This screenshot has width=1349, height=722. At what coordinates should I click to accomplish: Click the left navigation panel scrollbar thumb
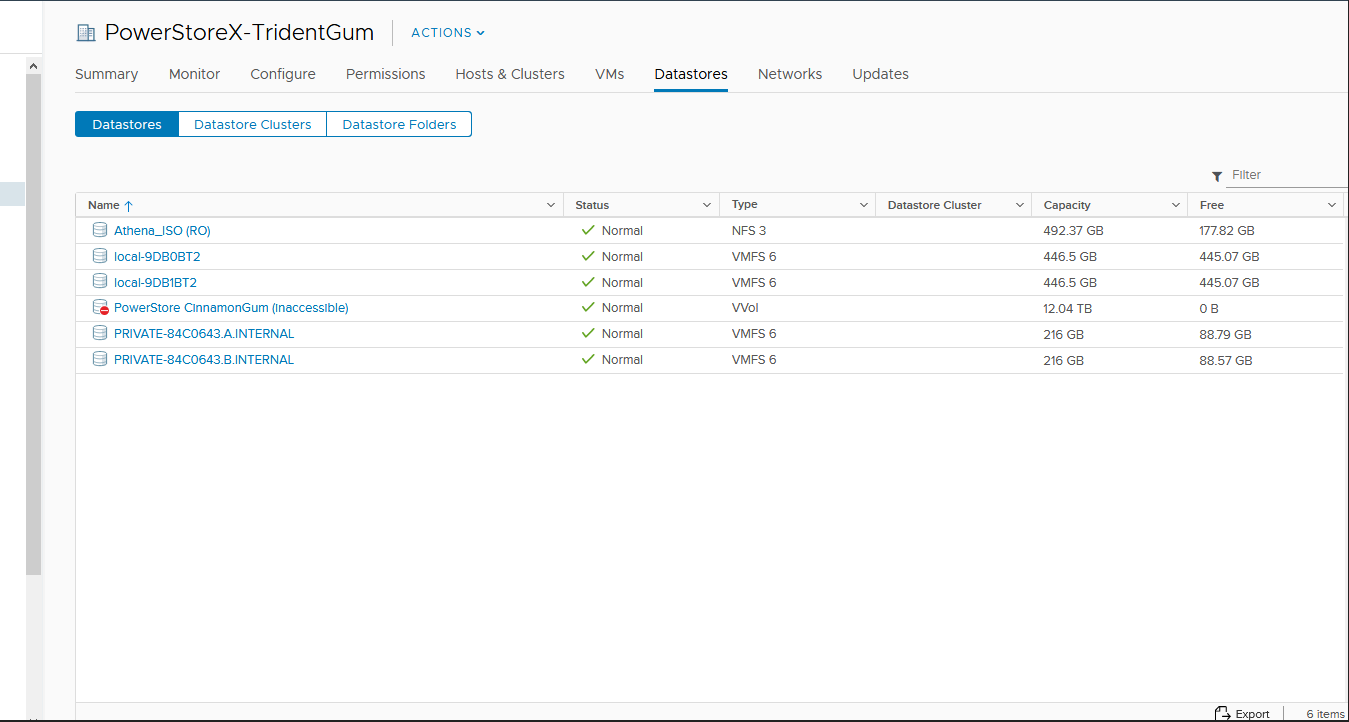coord(33,325)
